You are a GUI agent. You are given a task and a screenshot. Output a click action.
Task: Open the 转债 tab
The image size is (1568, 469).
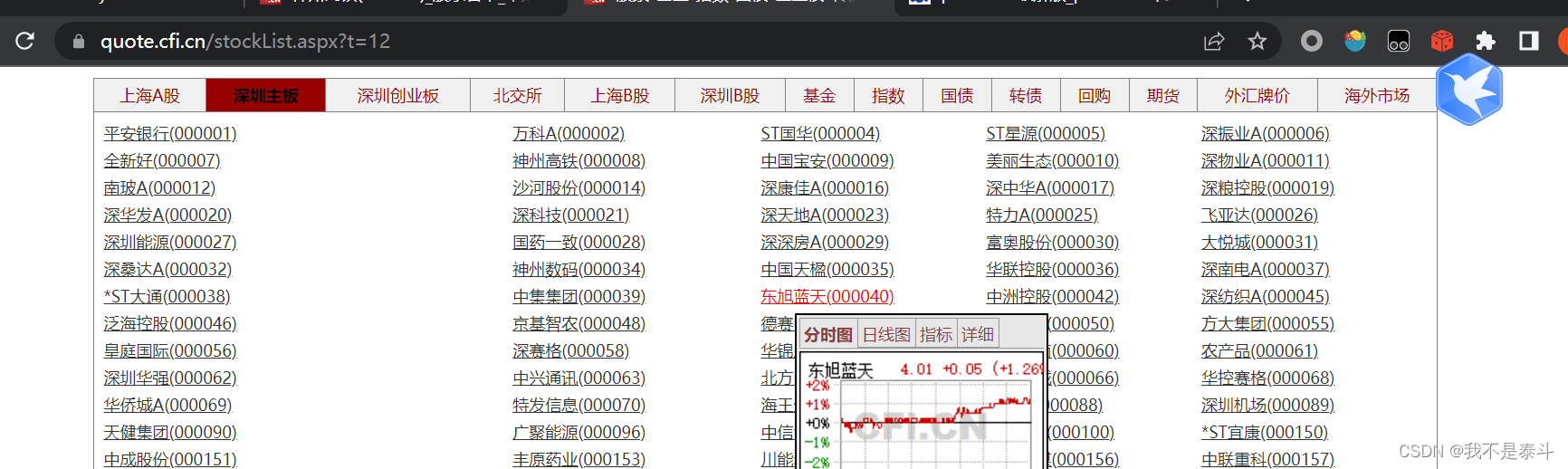click(1026, 96)
